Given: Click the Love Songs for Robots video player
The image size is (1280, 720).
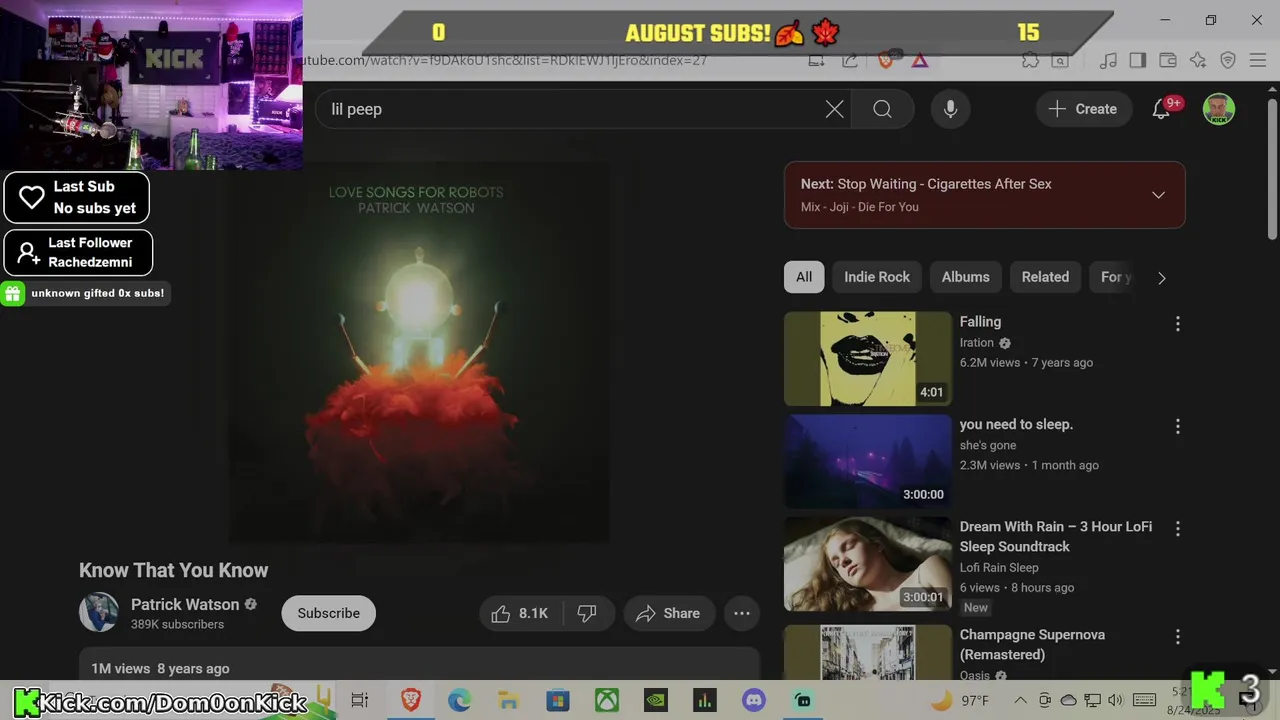Looking at the screenshot, I should tap(419, 352).
